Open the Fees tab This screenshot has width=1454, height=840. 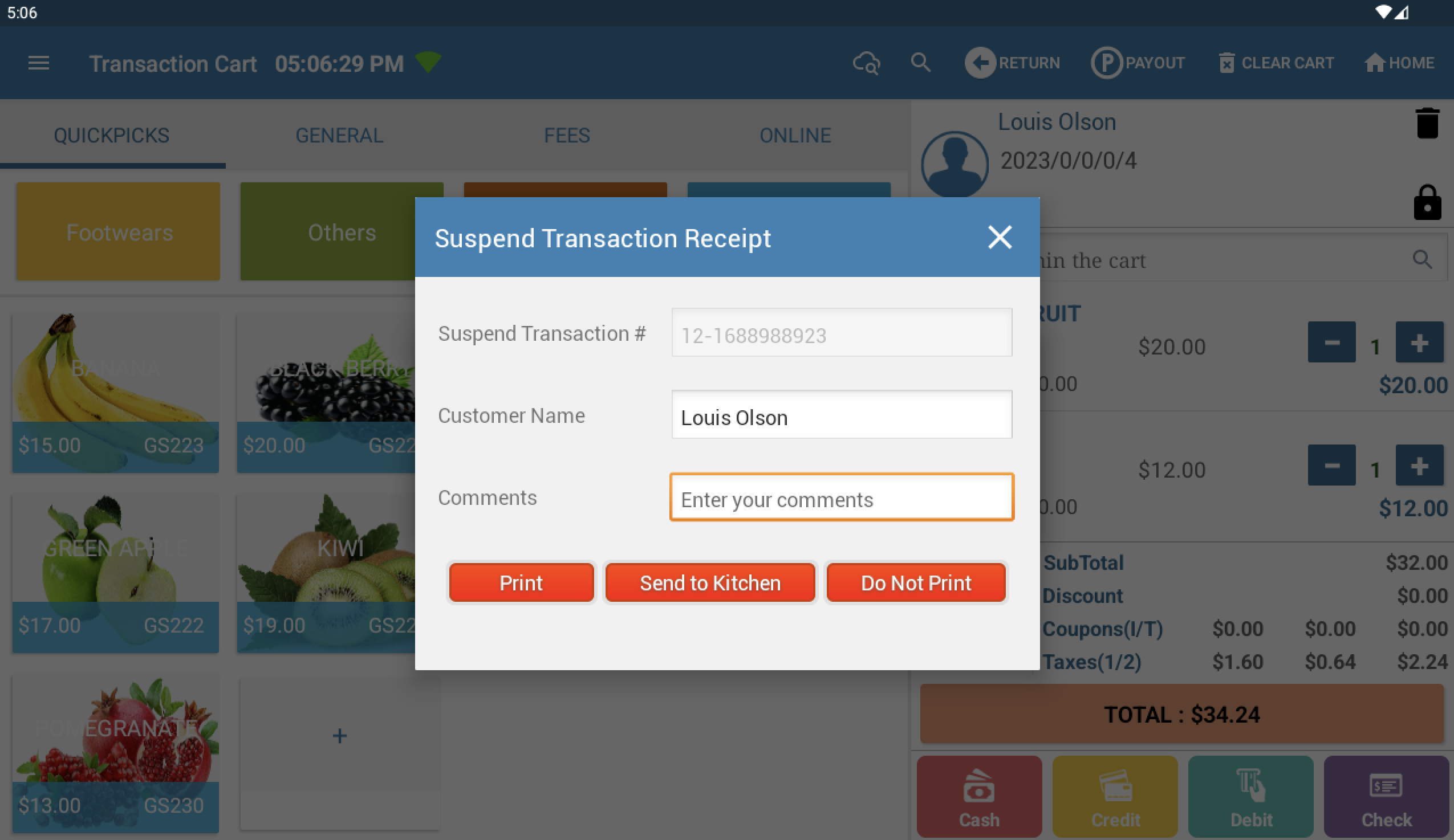tap(567, 135)
